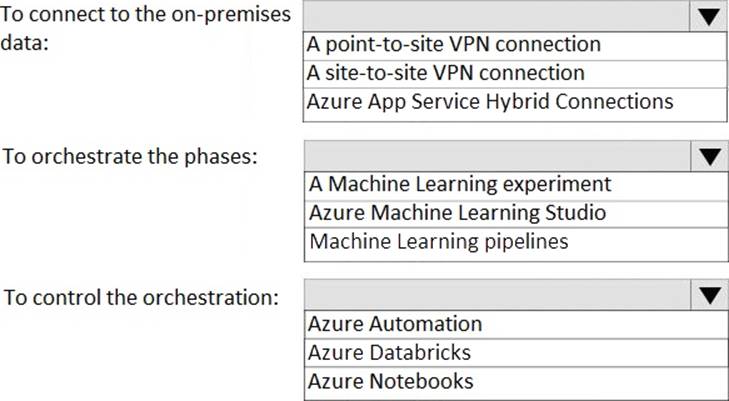Open the on-premises data connection dropdown arrow

(709, 16)
